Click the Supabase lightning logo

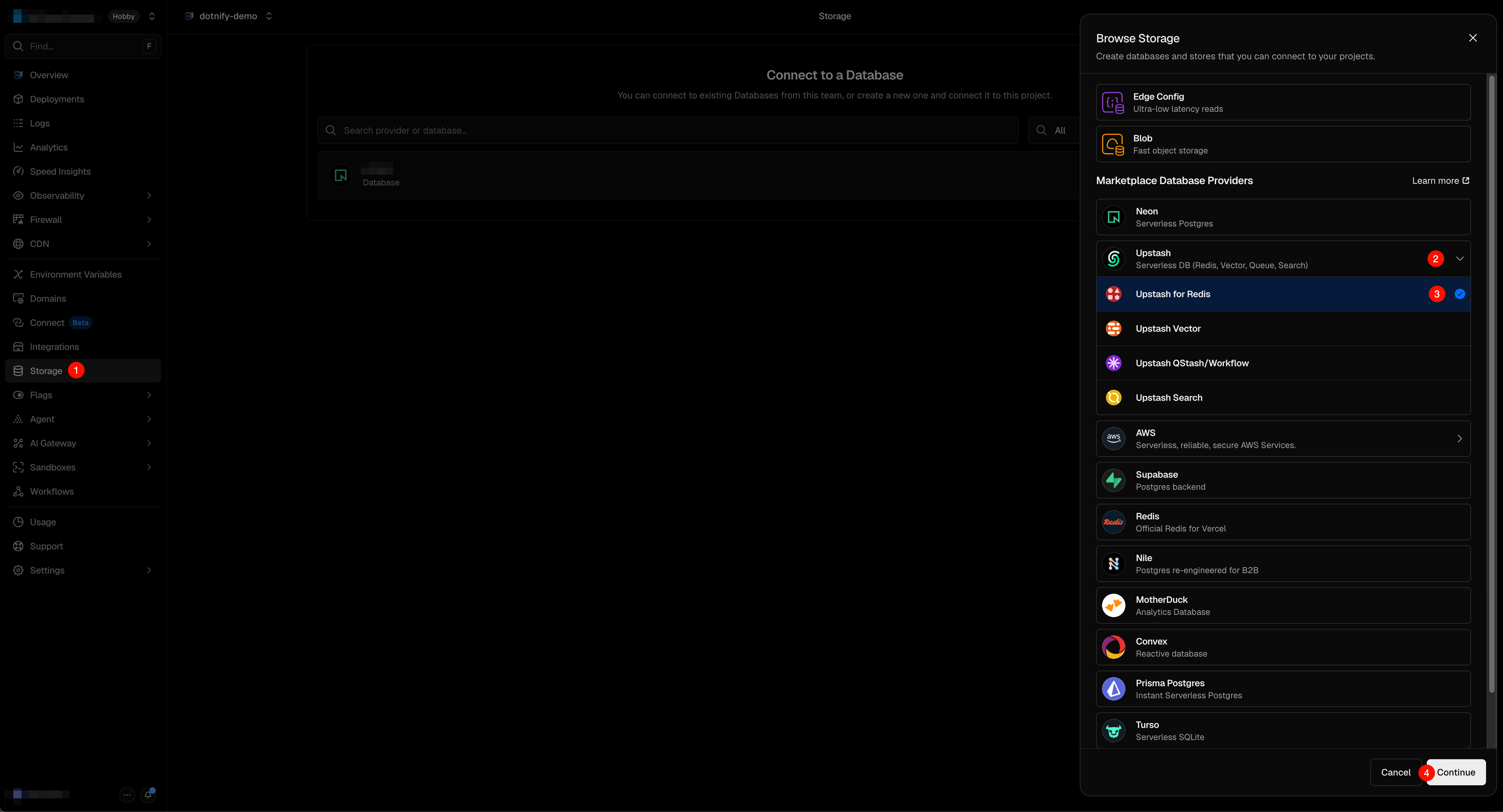pos(1113,481)
